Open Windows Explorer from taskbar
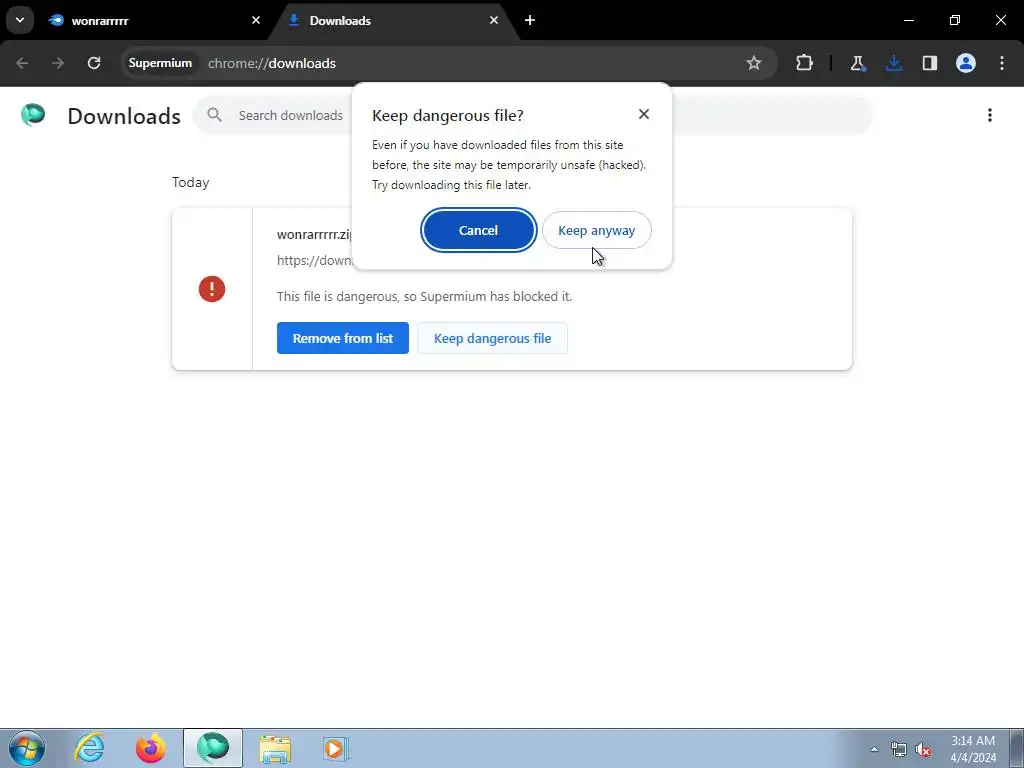 pyautogui.click(x=275, y=748)
